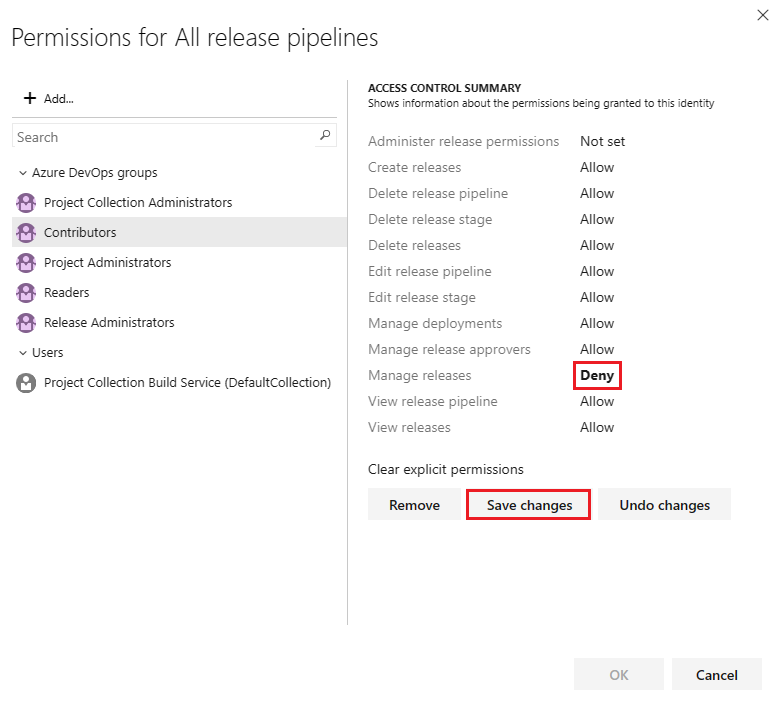
Task: Change the Create releases Allow permission
Action: [597, 167]
